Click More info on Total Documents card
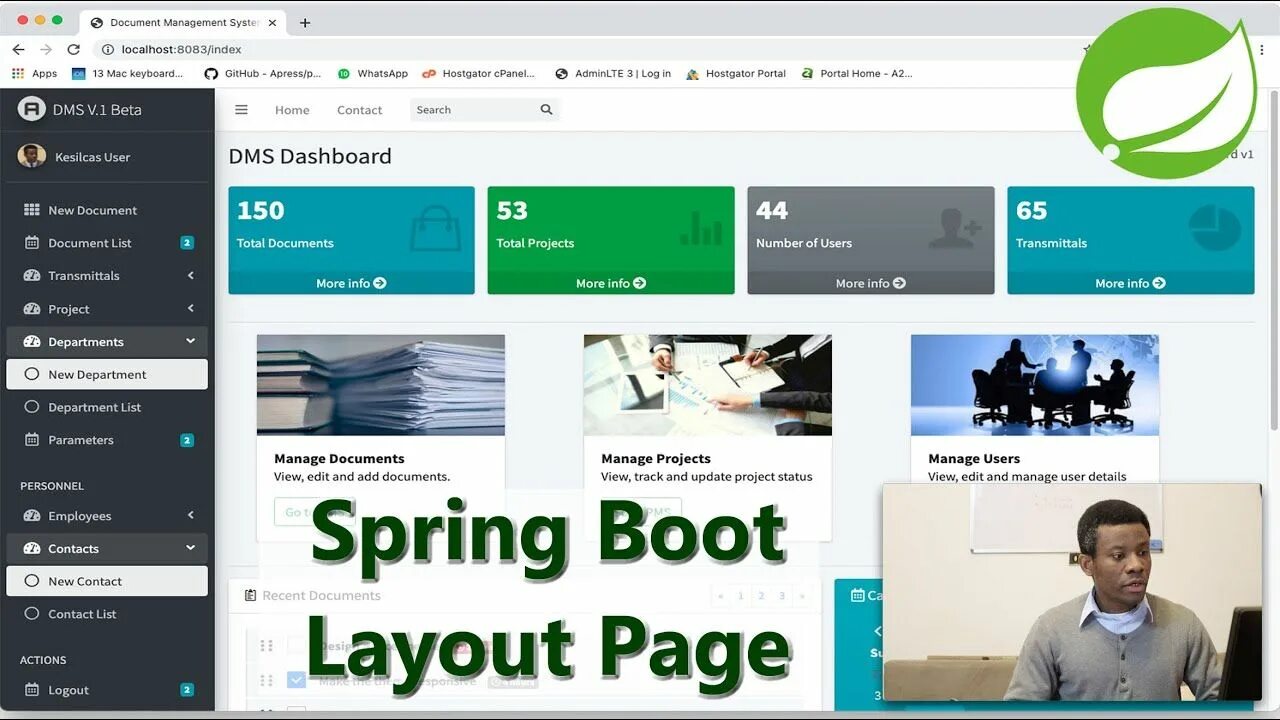1280x720 pixels. click(350, 283)
